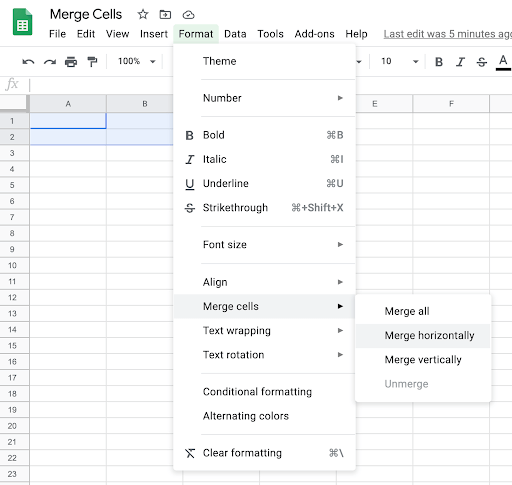Viewport: 512px width, 485px height.
Task: Open the Edit menu
Action: (x=86, y=34)
